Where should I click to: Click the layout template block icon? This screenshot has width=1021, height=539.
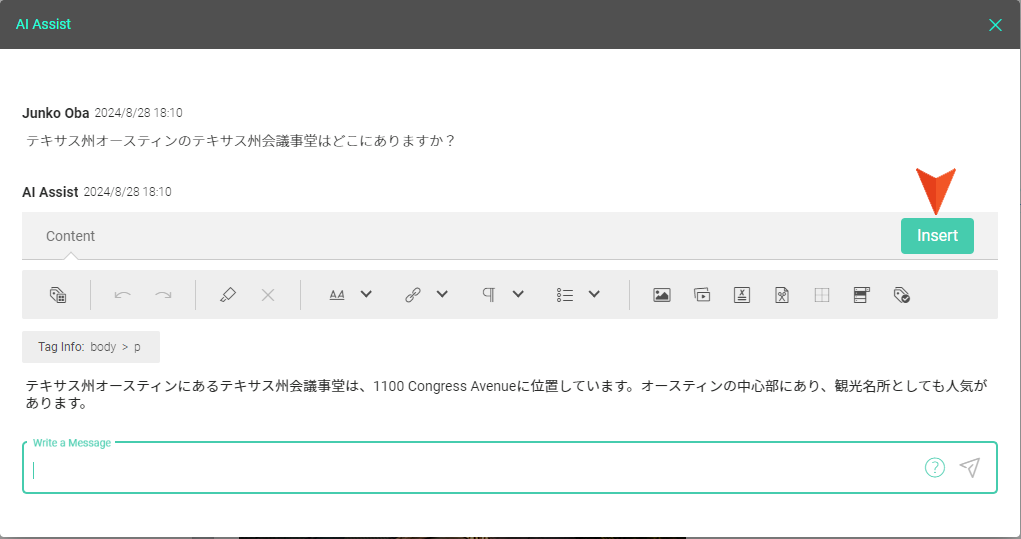coord(861,295)
